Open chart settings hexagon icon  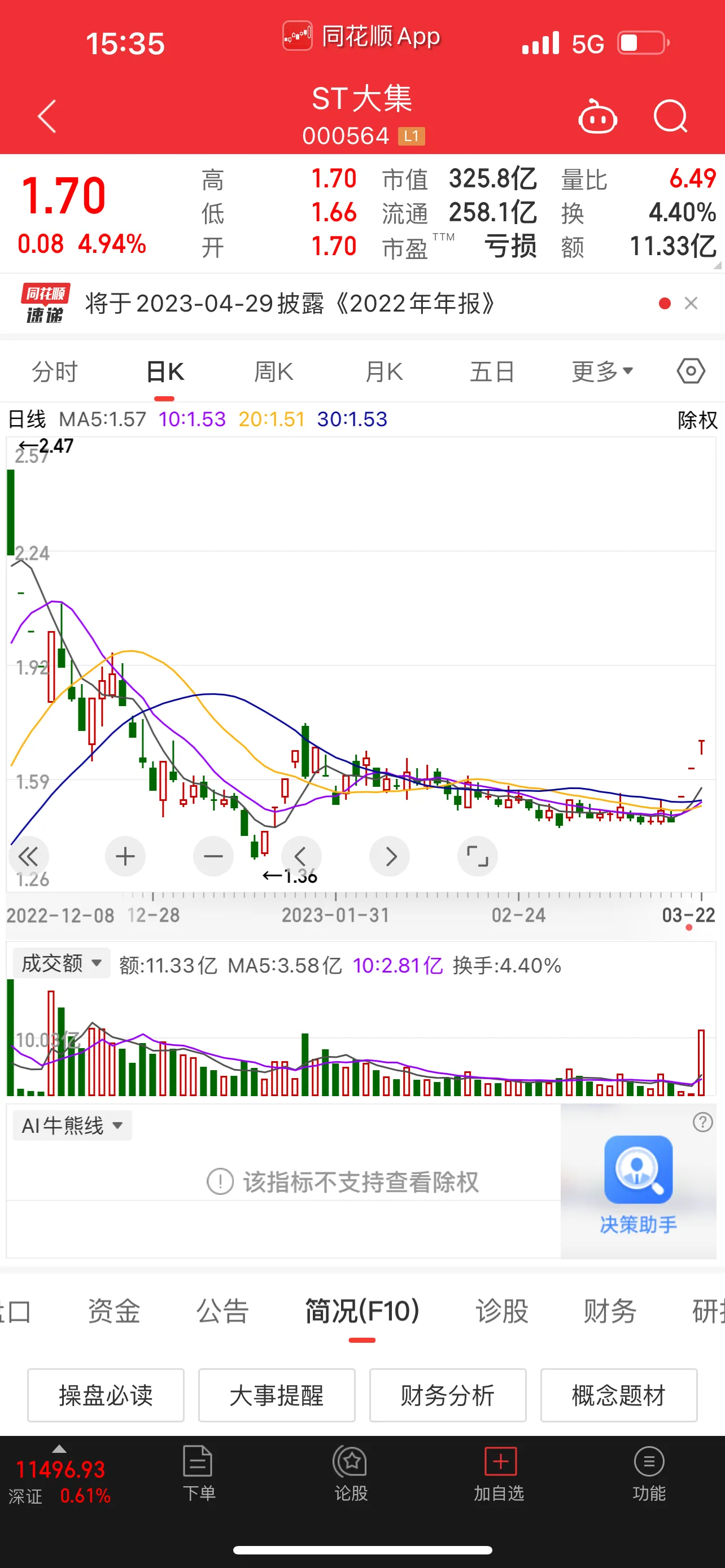point(691,371)
